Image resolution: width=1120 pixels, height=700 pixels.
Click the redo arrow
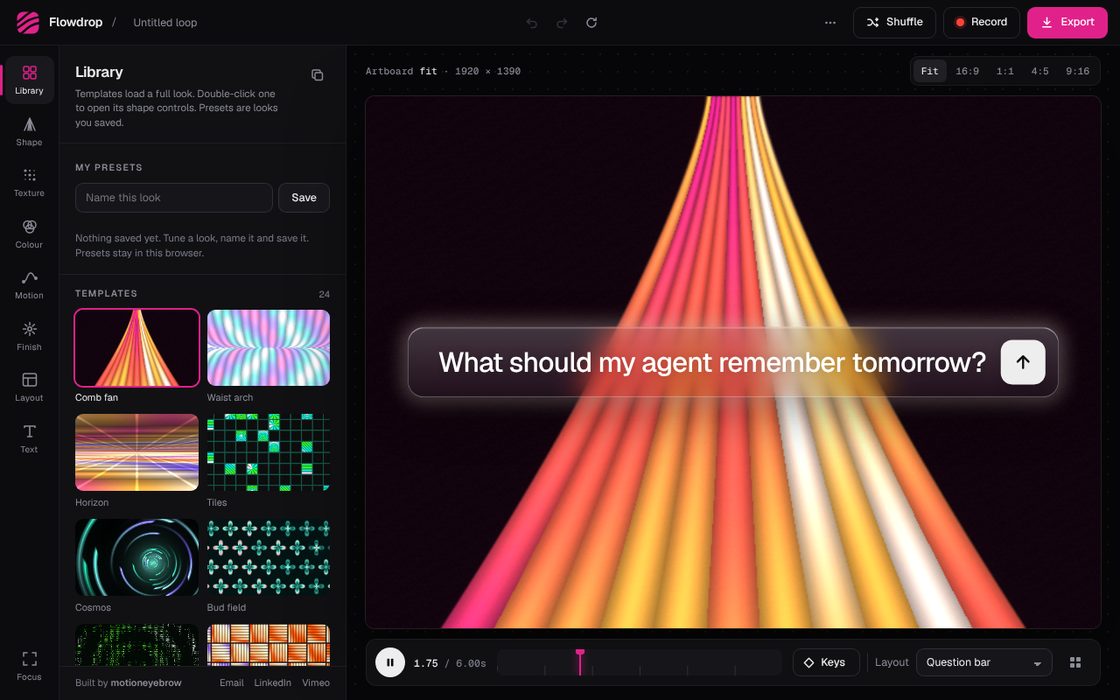(562, 23)
